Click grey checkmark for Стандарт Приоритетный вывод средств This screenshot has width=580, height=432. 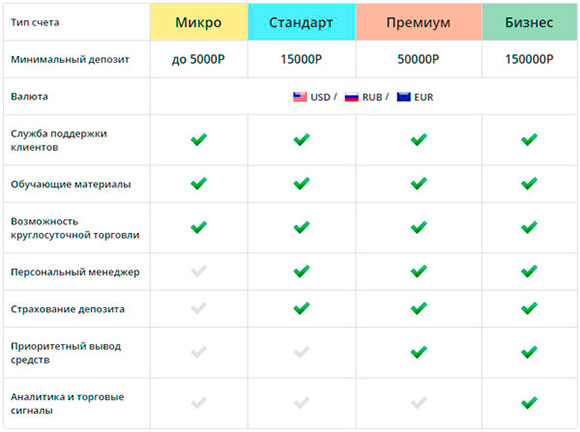[x=301, y=352]
